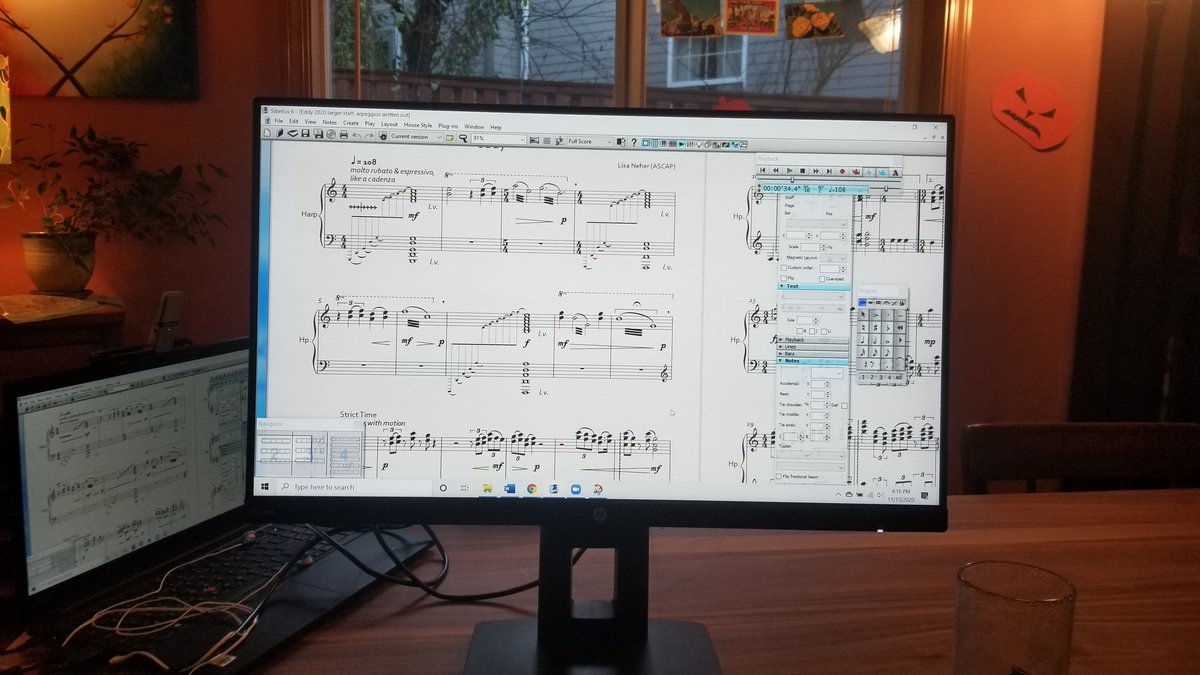The width and height of the screenshot is (1200, 675).
Task: Open the House Style menu
Action: [x=415, y=124]
